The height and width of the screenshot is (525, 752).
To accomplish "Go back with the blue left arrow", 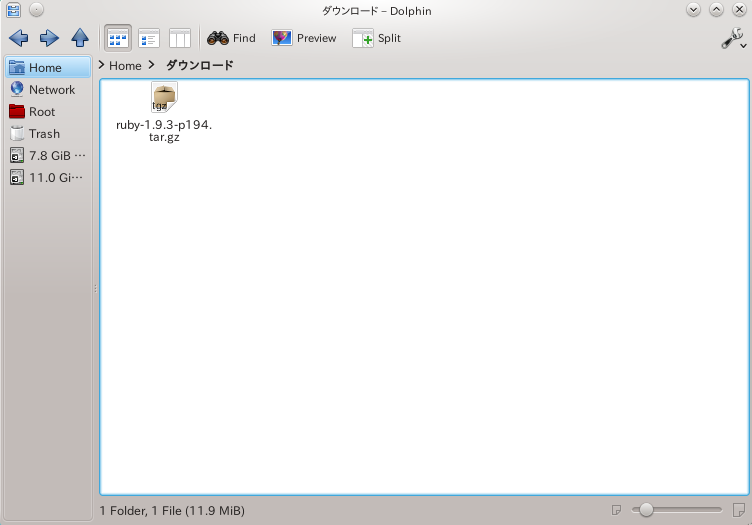I will tap(19, 38).
